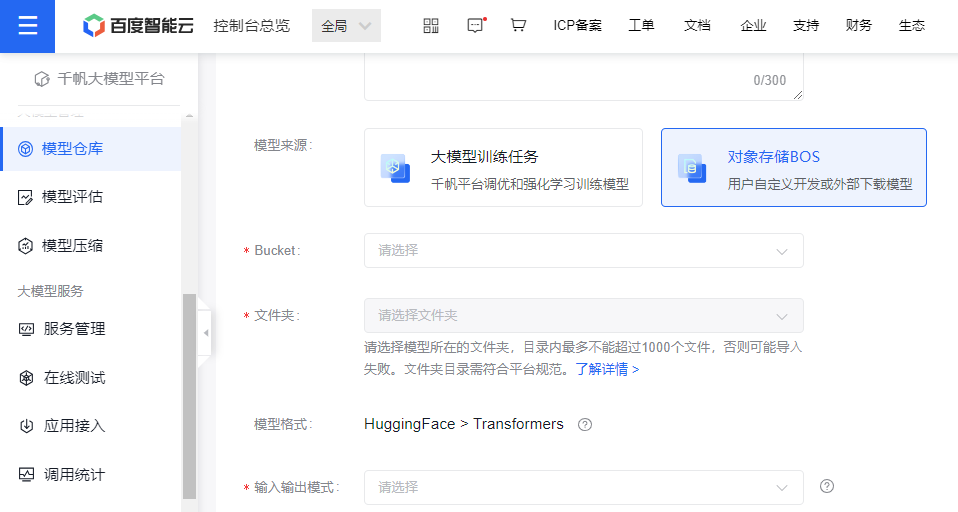This screenshot has height=512, width=958.
Task: Collapse the left sidebar panel handle
Action: pyautogui.click(x=205, y=333)
